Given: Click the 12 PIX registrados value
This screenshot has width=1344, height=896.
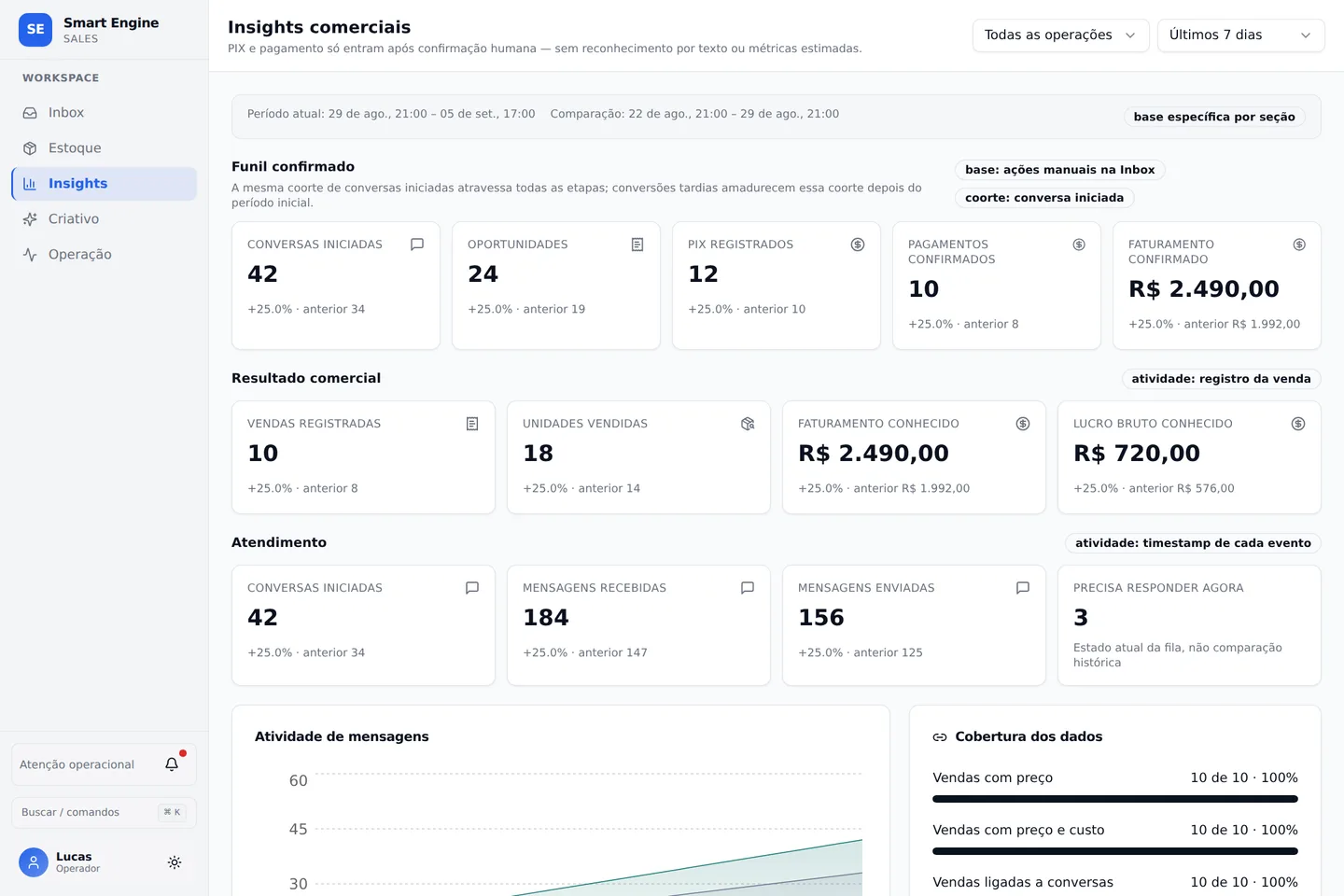Looking at the screenshot, I should coord(704,274).
